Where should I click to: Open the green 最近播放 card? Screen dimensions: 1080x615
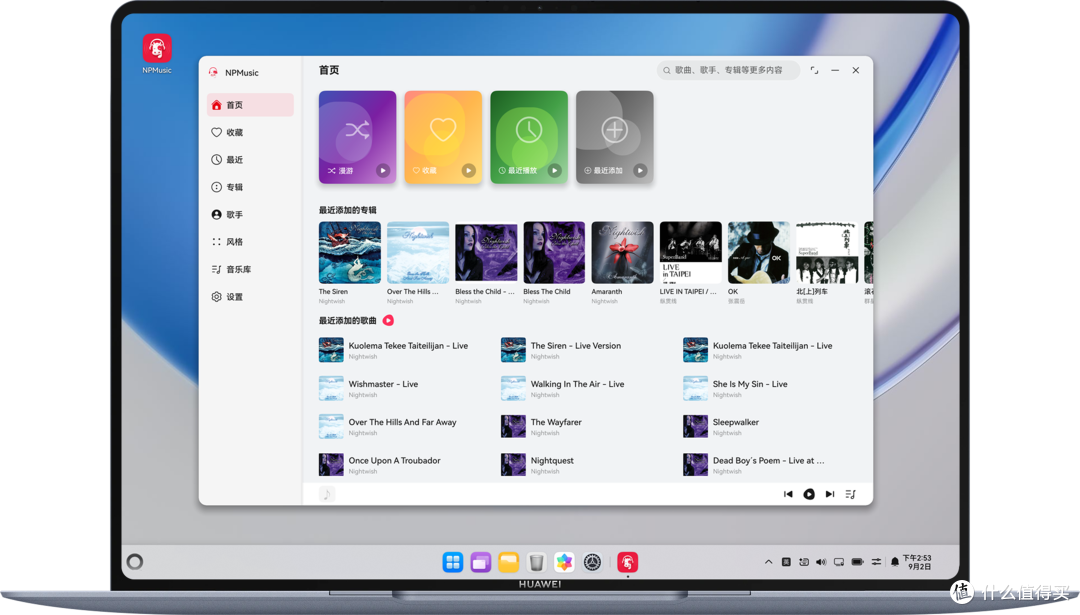529,137
